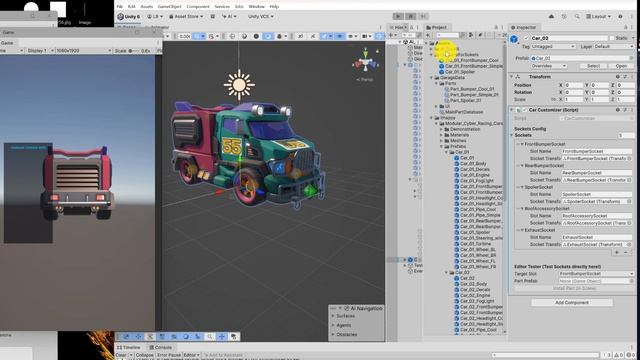Screen dimensions: 640x360
Task: Open the Component menu
Action: coord(198,7)
